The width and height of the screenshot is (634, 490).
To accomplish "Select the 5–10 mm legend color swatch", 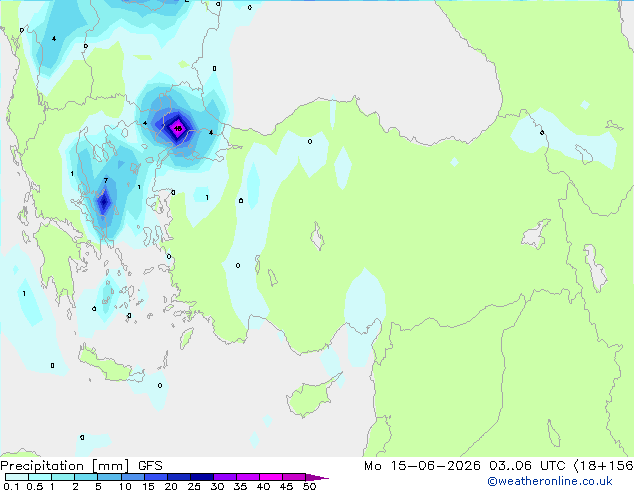I will point(109,477).
